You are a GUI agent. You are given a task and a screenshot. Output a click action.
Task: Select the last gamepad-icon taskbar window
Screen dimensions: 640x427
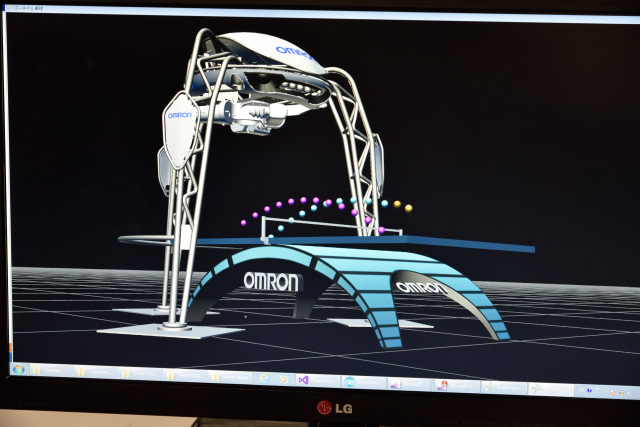(551, 390)
